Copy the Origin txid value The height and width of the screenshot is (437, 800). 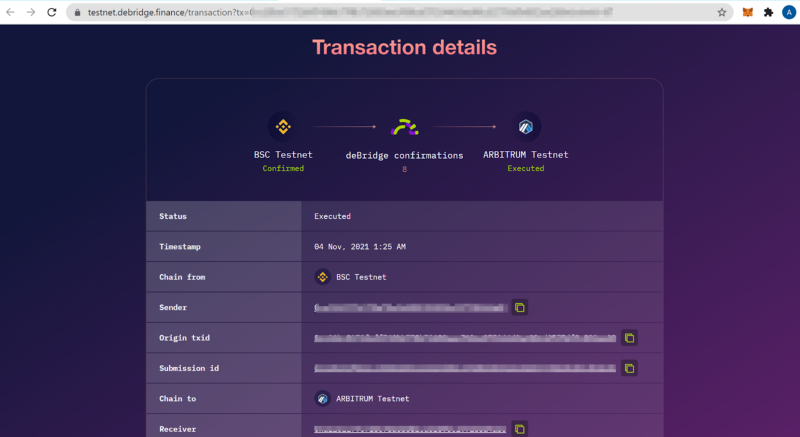pos(629,338)
